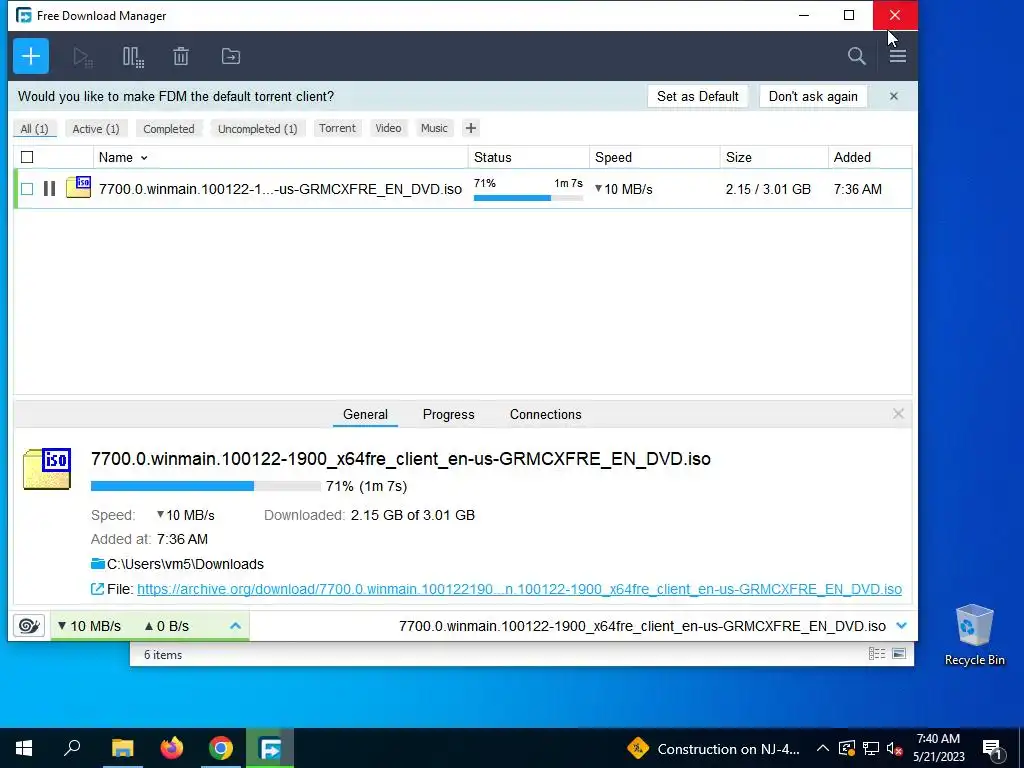Click the archive.org download URL link
The height and width of the screenshot is (768, 1024).
(x=519, y=589)
